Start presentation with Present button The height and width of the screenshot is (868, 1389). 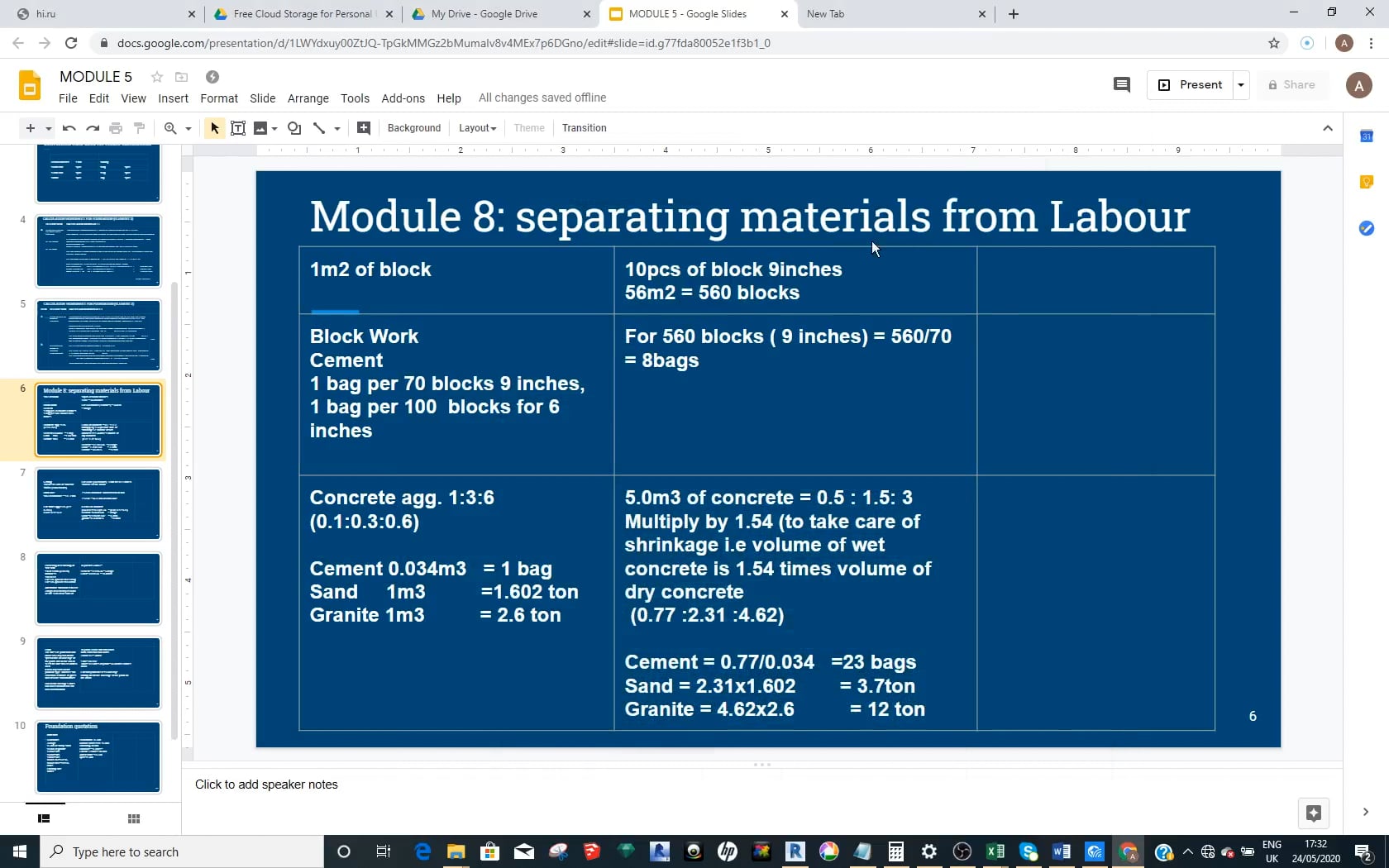click(1190, 85)
